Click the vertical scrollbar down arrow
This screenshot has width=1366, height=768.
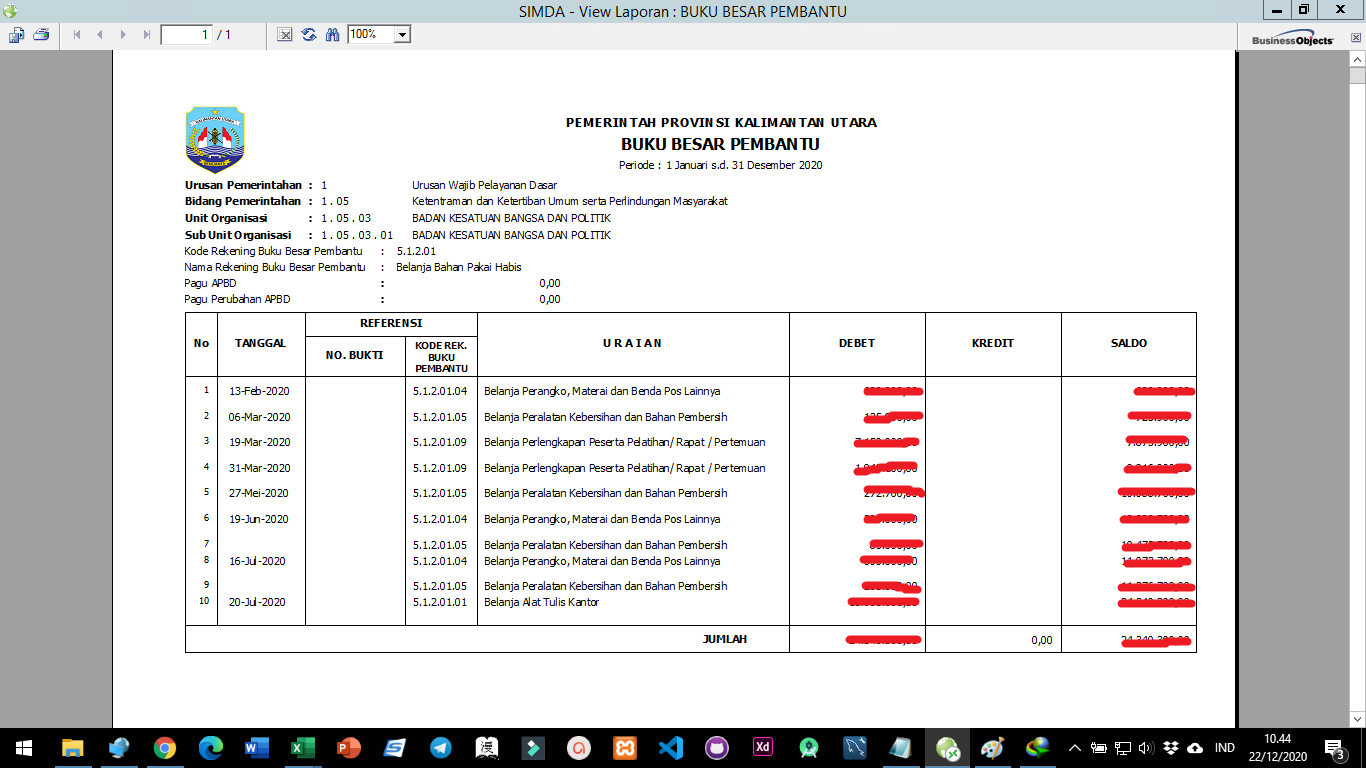pos(1357,718)
